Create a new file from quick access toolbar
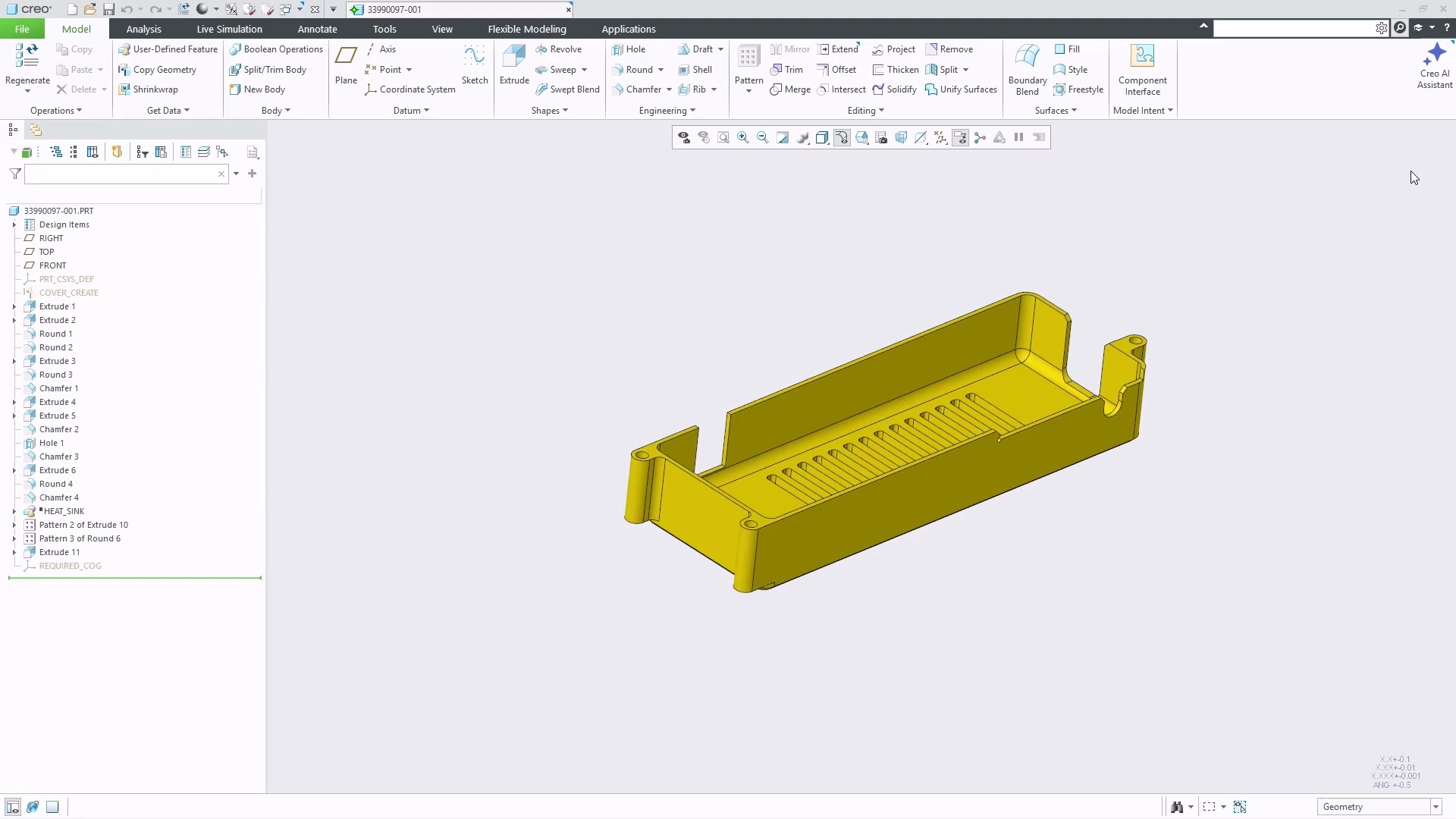 point(72,9)
